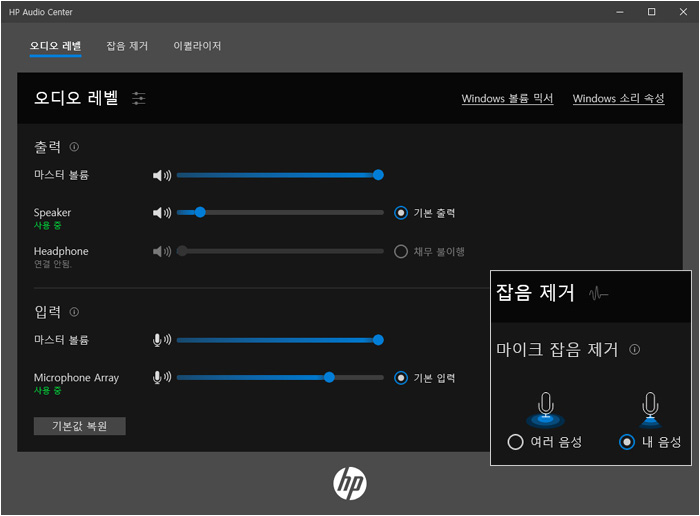Open the 잡음 제거 tab
Viewport: 700px width, 516px height.
[127, 46]
